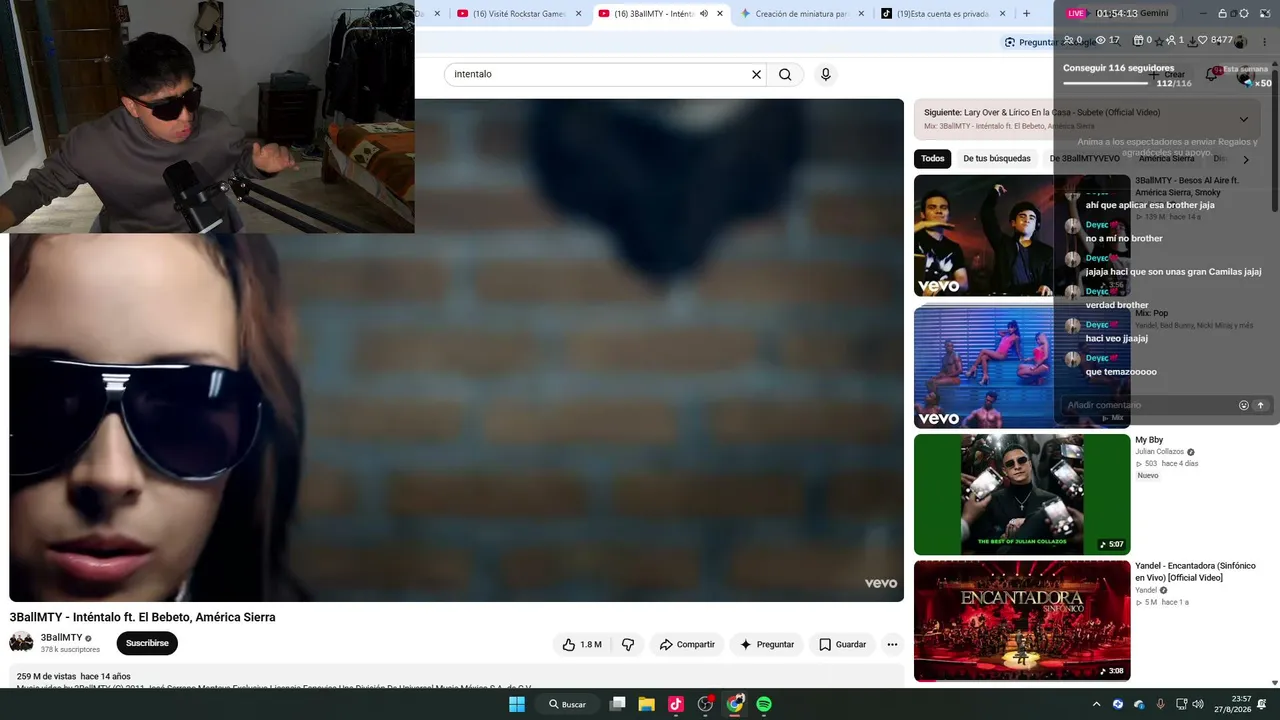Screen dimensions: 1280x720
Task: Like the video with 1.8 M likes
Action: [581, 645]
